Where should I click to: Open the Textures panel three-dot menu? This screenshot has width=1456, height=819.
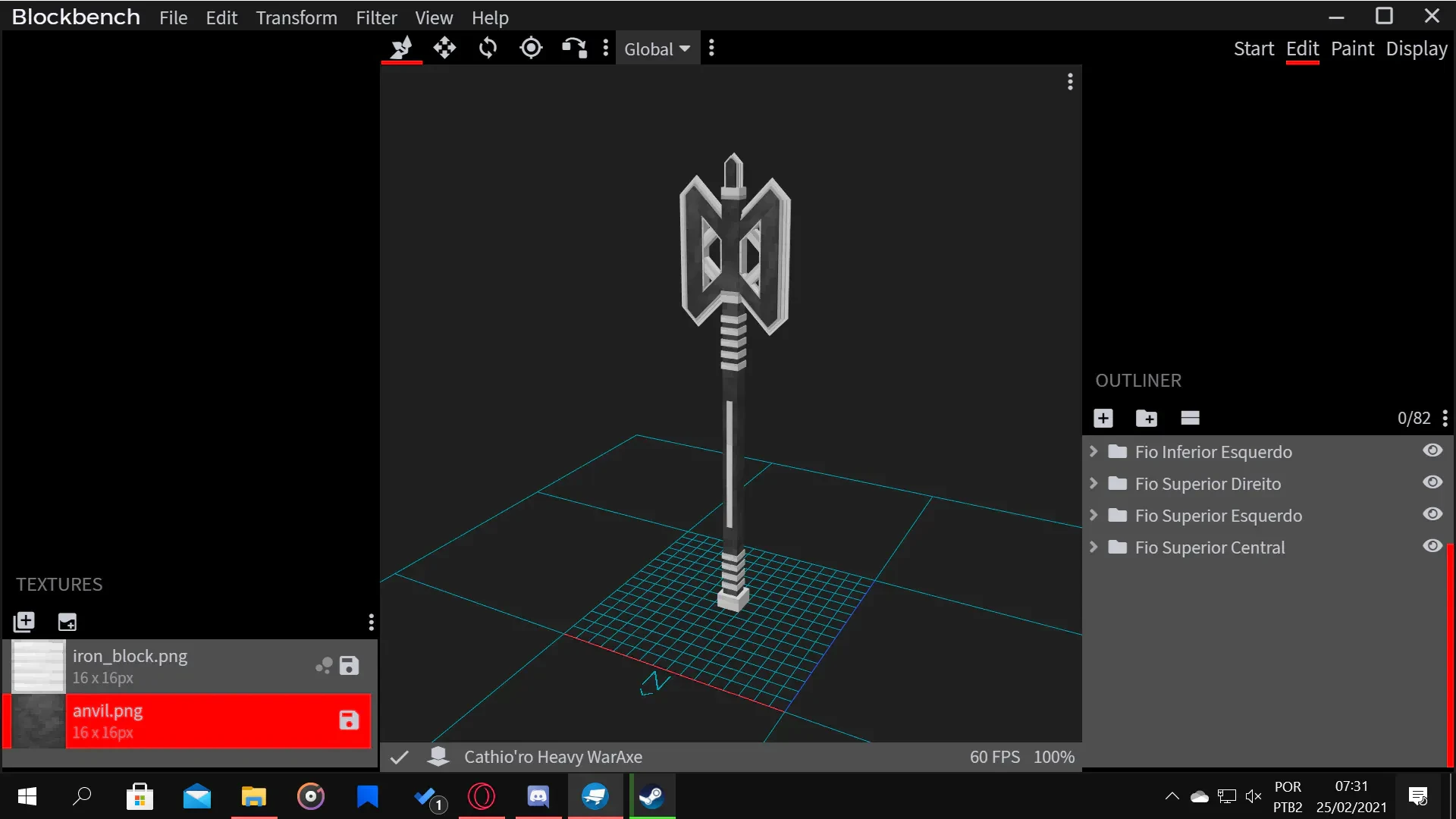371,623
